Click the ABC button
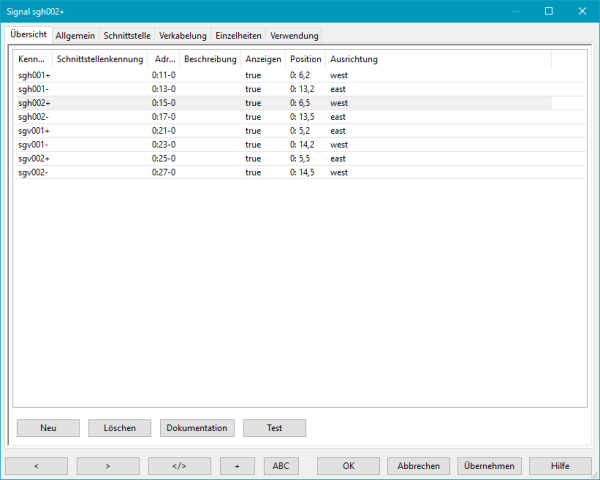The width and height of the screenshot is (600, 480). [x=280, y=466]
